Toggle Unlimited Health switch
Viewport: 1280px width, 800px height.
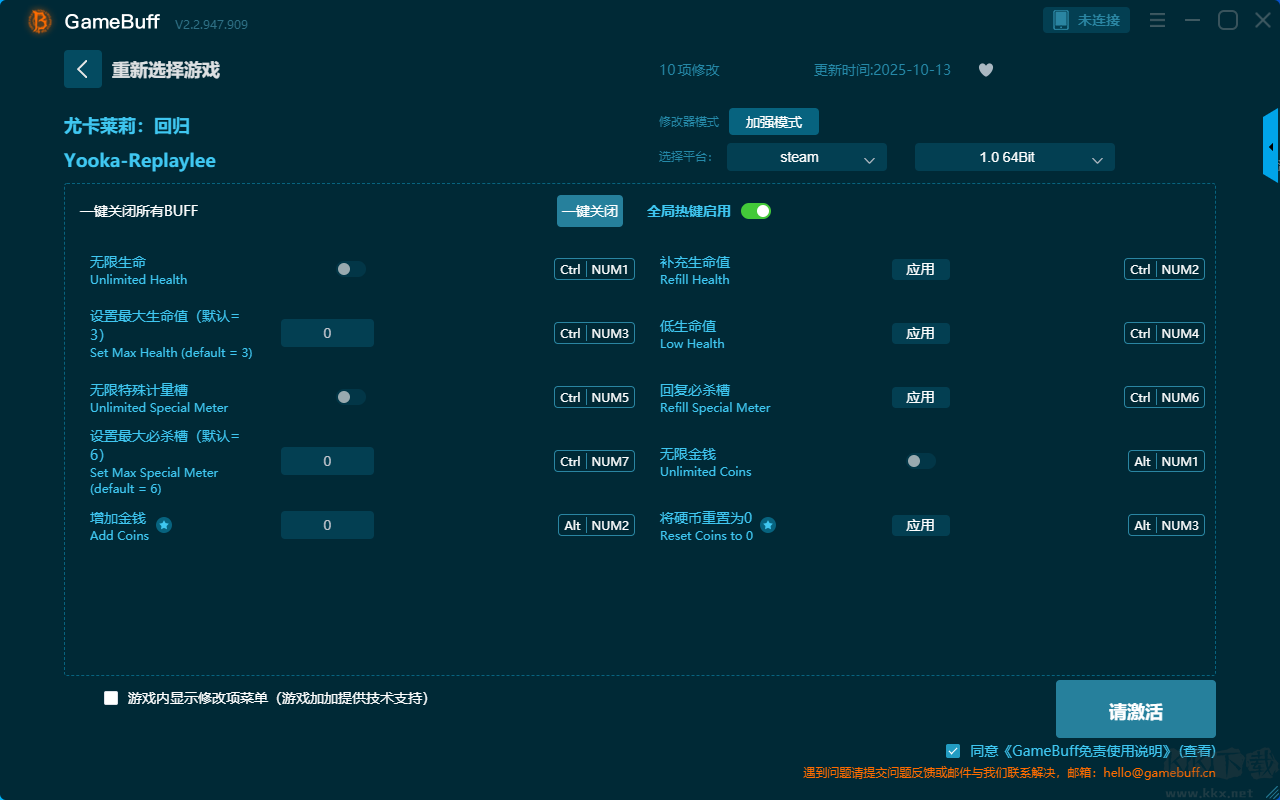click(350, 269)
